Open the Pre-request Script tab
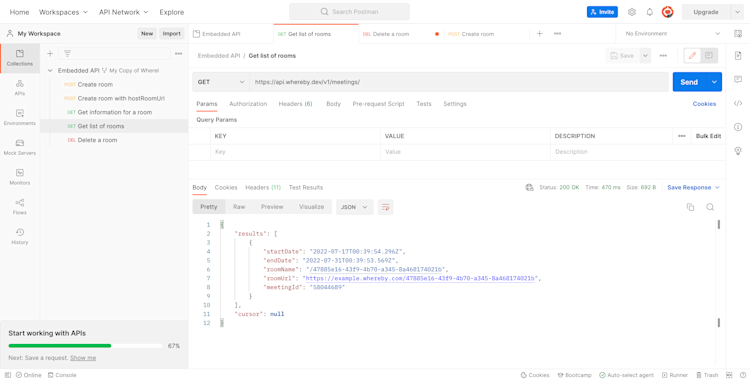 coord(378,104)
